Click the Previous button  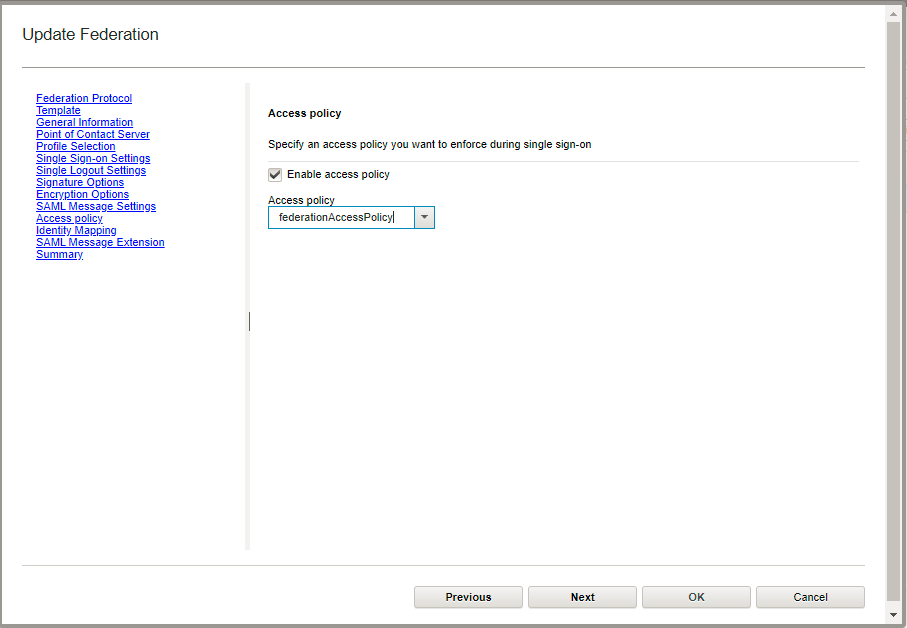pos(468,597)
